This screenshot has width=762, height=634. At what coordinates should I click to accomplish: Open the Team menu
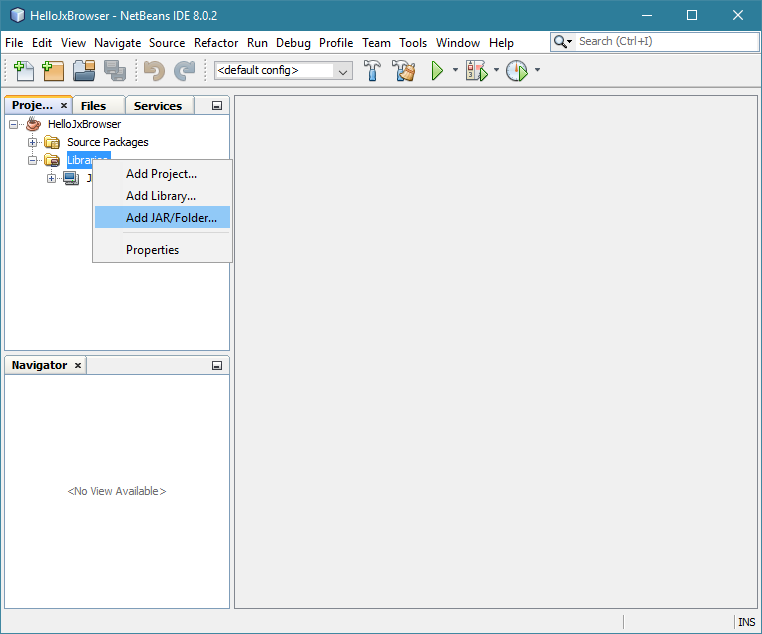tap(377, 43)
